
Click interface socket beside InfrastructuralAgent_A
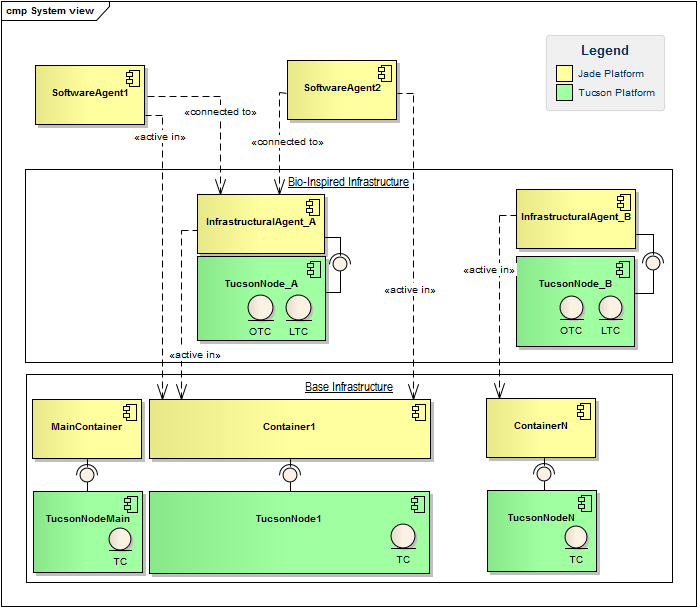coord(340,264)
